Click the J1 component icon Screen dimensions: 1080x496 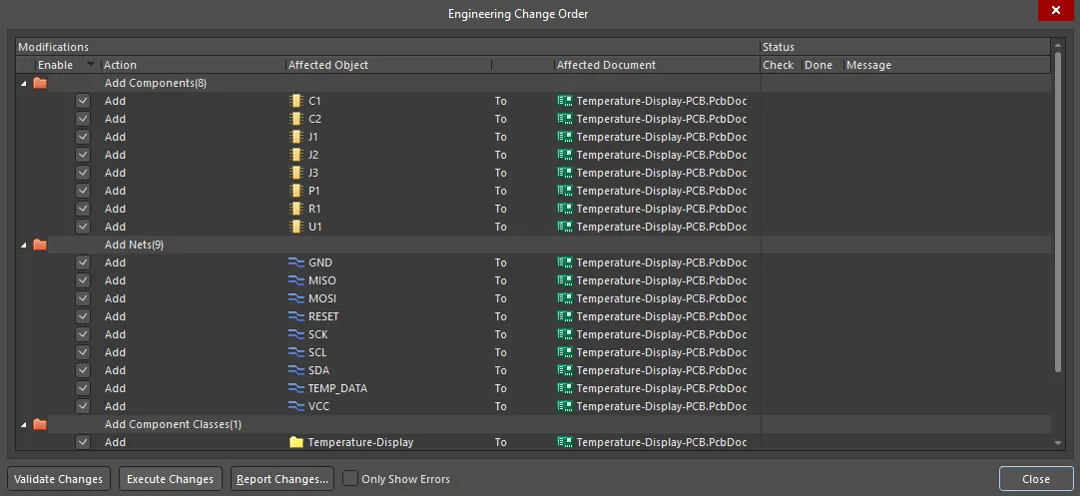pyautogui.click(x=296, y=136)
